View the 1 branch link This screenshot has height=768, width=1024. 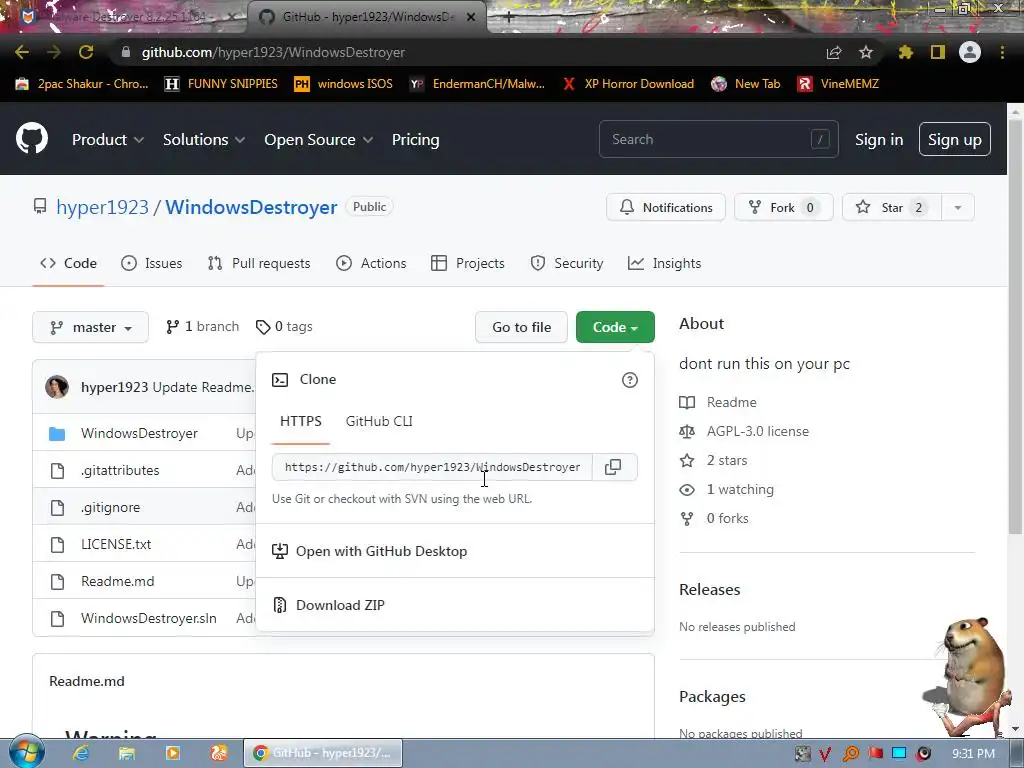click(x=202, y=327)
